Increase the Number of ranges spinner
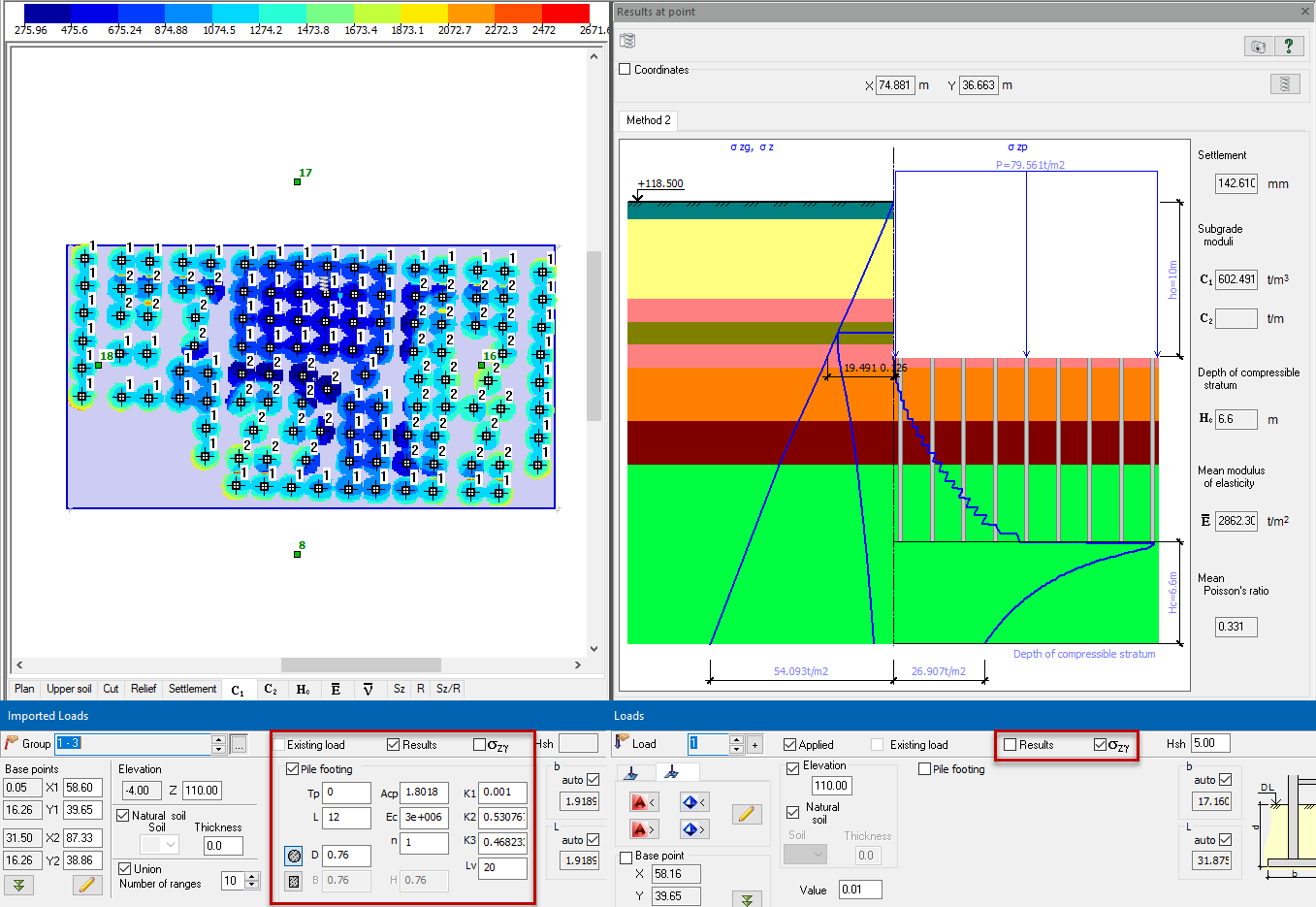 pyautogui.click(x=252, y=877)
